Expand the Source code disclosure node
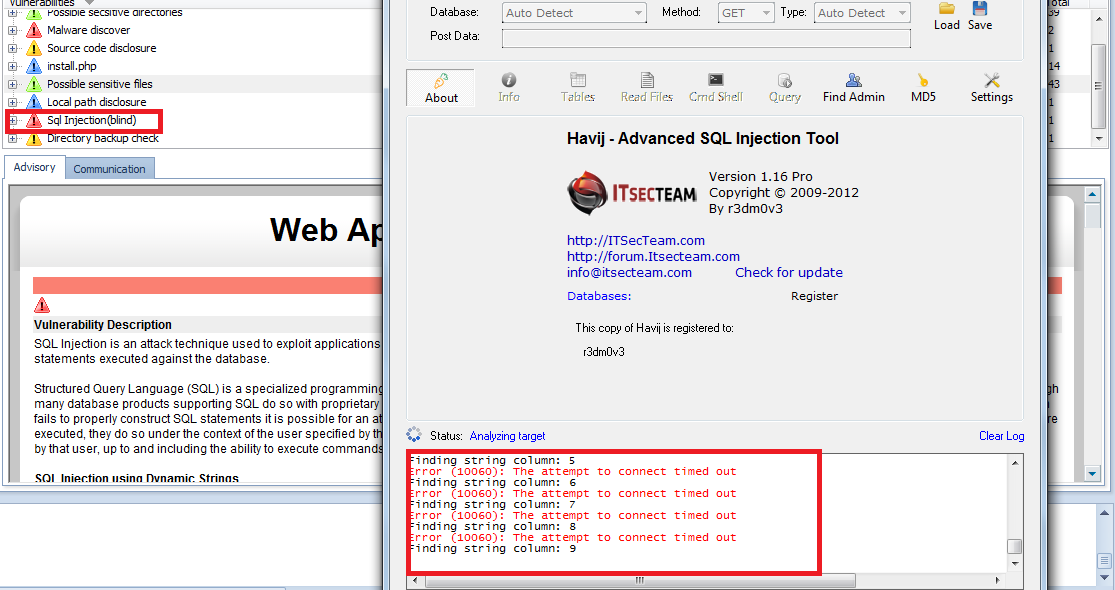This screenshot has width=1115, height=590. tap(13, 48)
